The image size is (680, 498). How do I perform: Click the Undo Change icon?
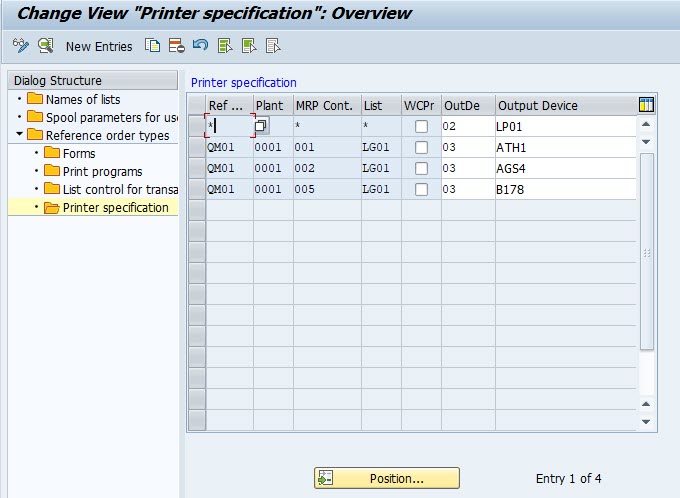pos(200,45)
